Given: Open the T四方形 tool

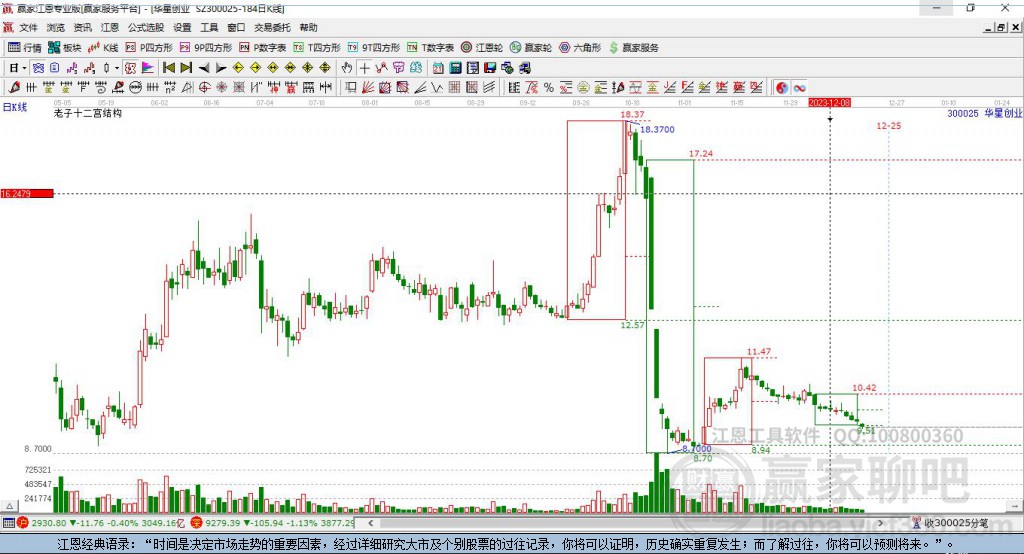Looking at the screenshot, I should (317, 48).
